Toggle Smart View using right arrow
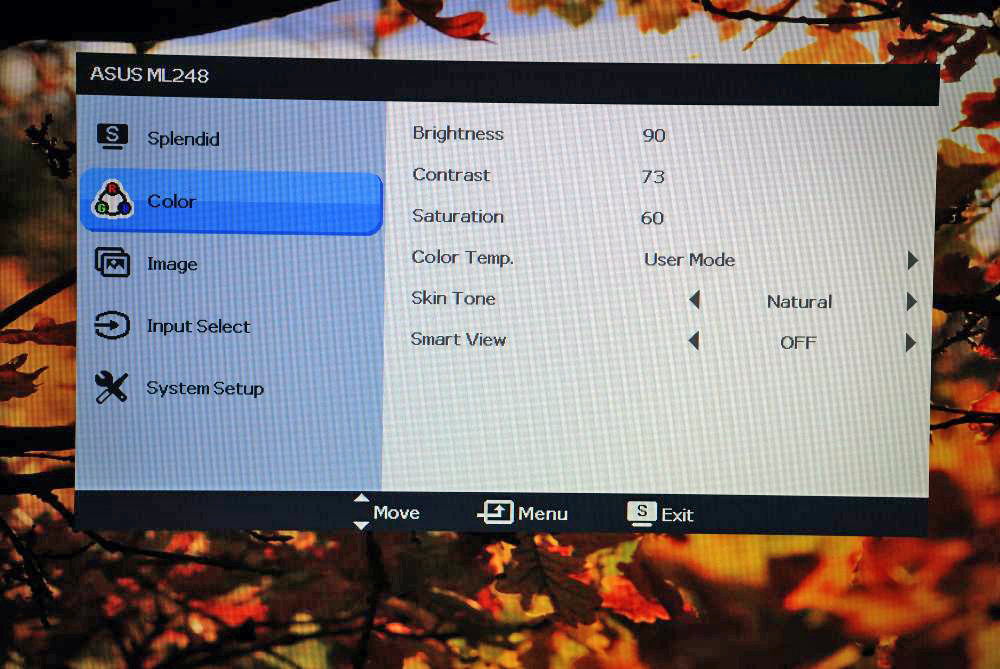The image size is (1000, 669). [911, 343]
